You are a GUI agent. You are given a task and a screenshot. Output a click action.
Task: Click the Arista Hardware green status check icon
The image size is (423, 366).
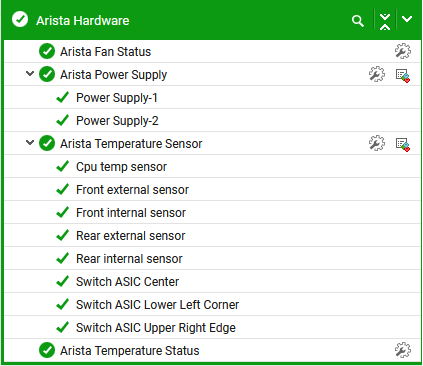point(20,19)
